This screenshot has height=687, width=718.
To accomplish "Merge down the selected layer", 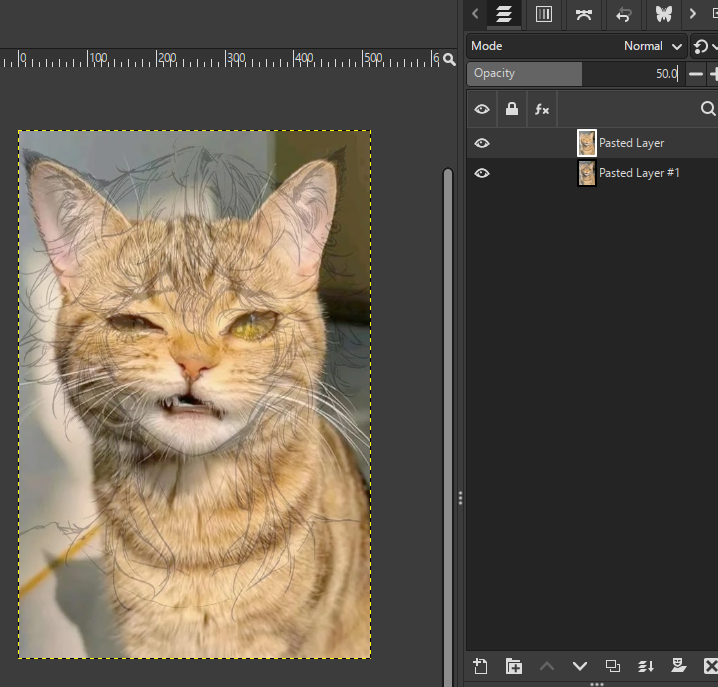I will click(646, 666).
